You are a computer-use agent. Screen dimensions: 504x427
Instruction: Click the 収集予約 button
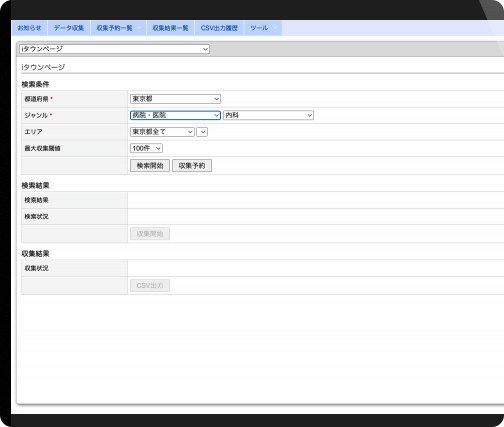coord(192,166)
